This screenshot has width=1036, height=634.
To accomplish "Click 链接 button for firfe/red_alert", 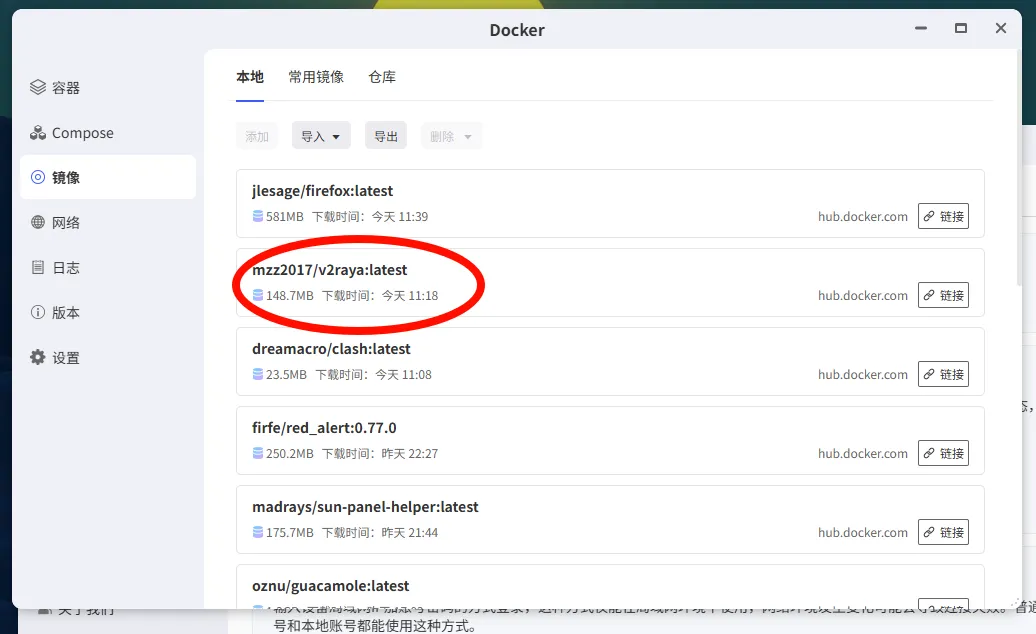I will [x=943, y=453].
